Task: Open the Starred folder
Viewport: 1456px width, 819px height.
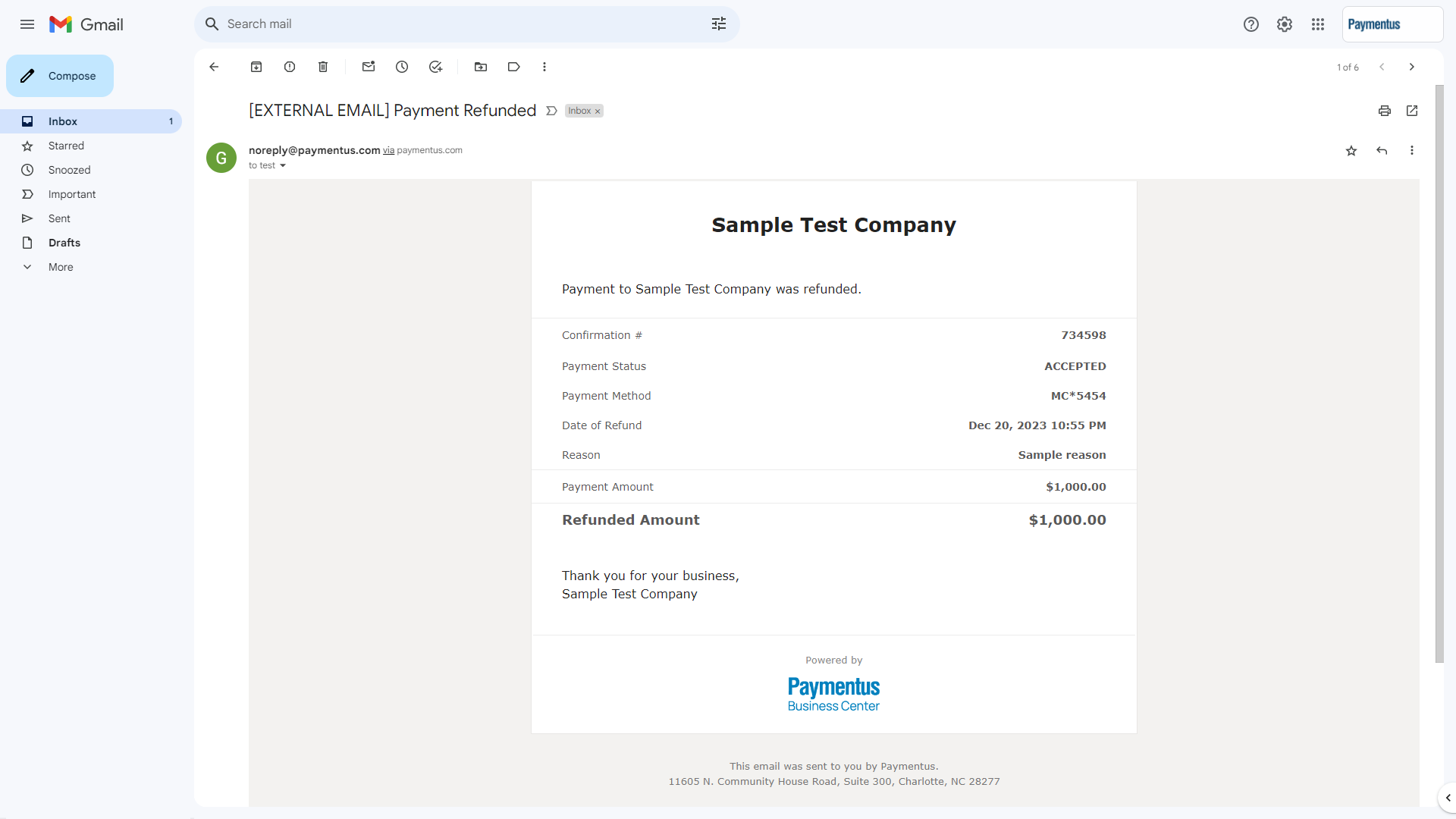Action: (x=66, y=146)
